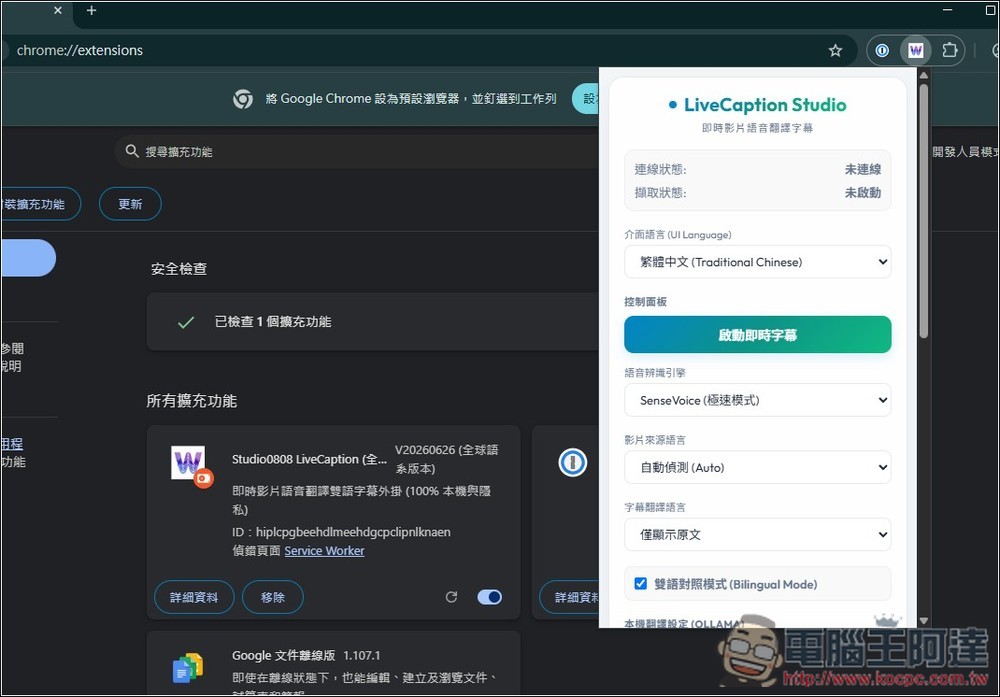Image resolution: width=1000 pixels, height=697 pixels.
Task: Click the extension ID text
Action: tap(341, 532)
